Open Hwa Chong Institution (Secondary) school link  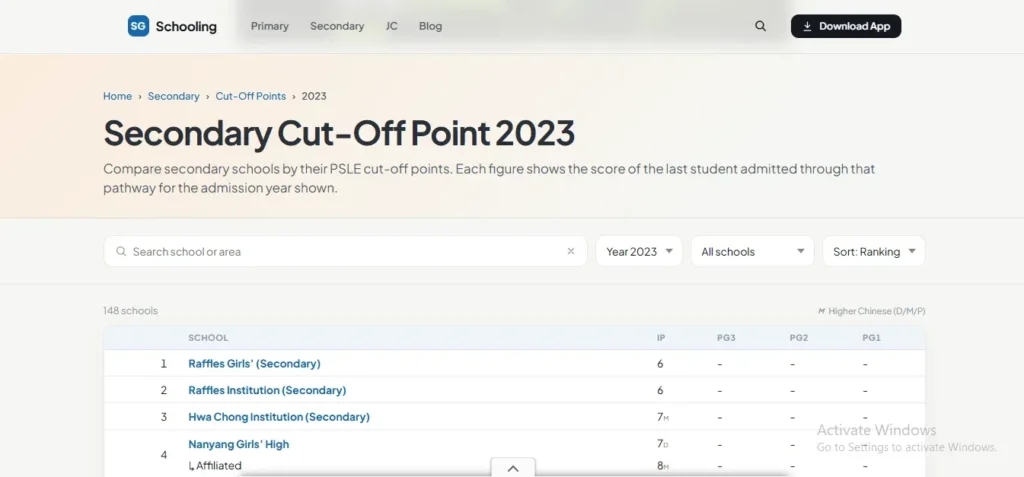[279, 417]
